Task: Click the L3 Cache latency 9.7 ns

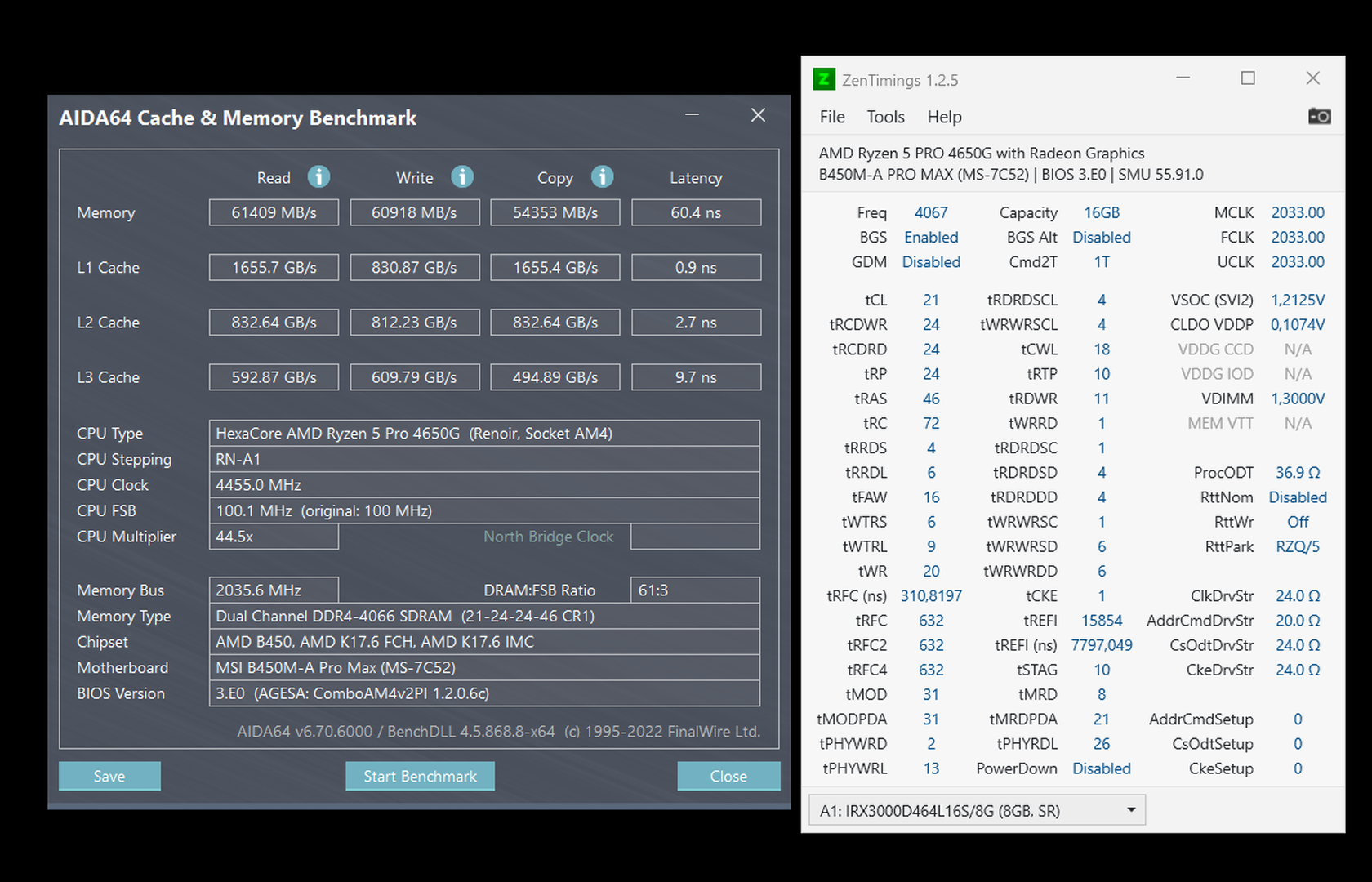Action: tap(696, 377)
